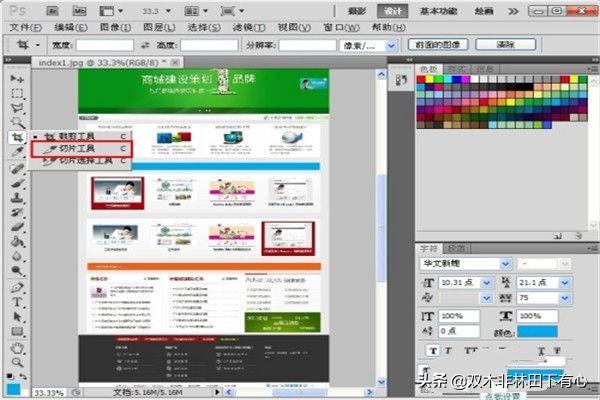Select the Clone Stamp tool
The width and height of the screenshot is (600, 400).
(17, 198)
